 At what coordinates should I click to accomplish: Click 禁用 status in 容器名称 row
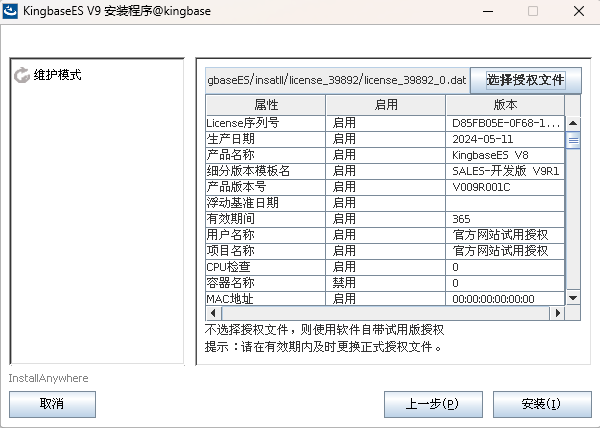(x=344, y=283)
